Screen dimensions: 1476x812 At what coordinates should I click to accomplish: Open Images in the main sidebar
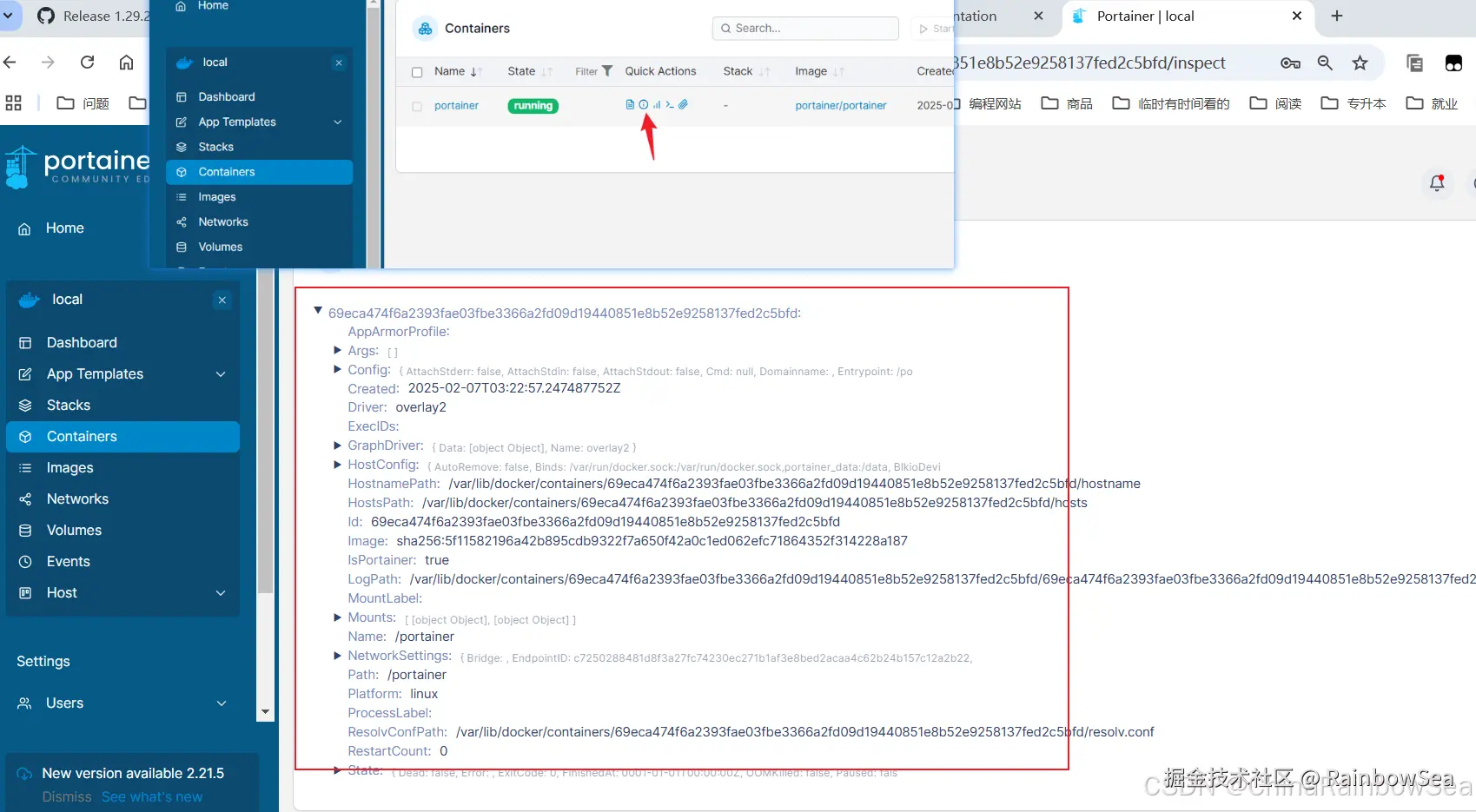(x=122, y=468)
